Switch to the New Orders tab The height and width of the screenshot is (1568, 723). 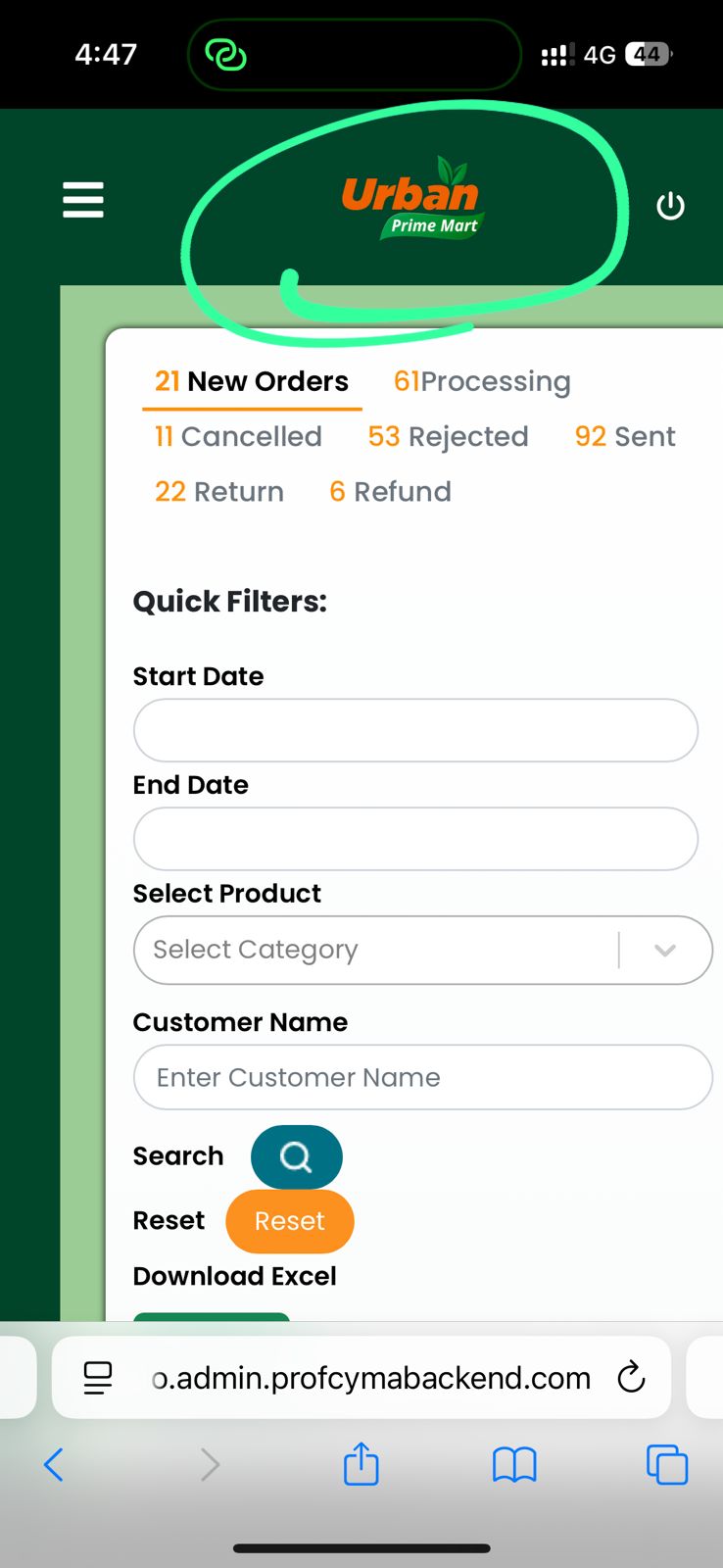(252, 381)
